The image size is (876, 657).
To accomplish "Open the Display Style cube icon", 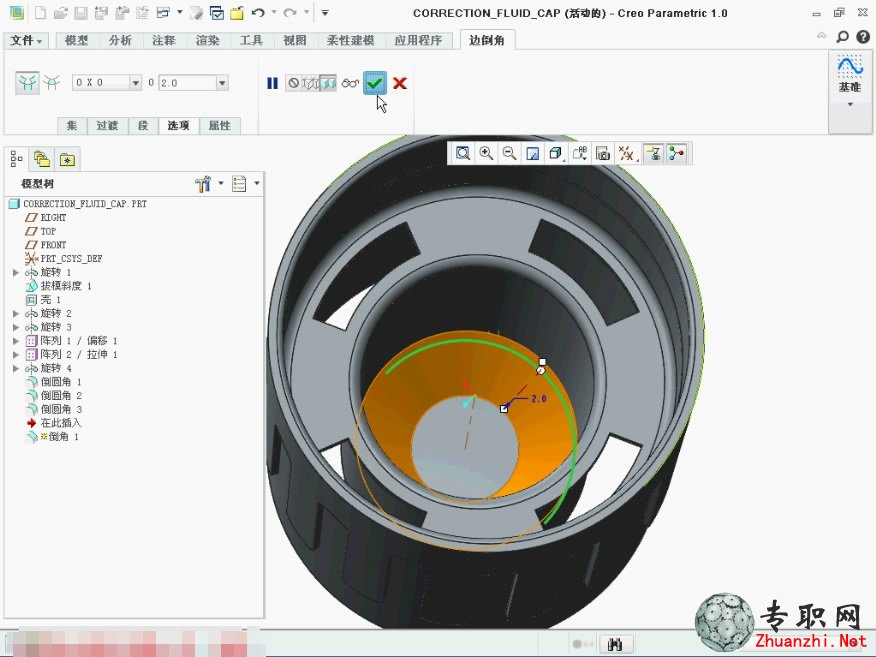I will [555, 153].
